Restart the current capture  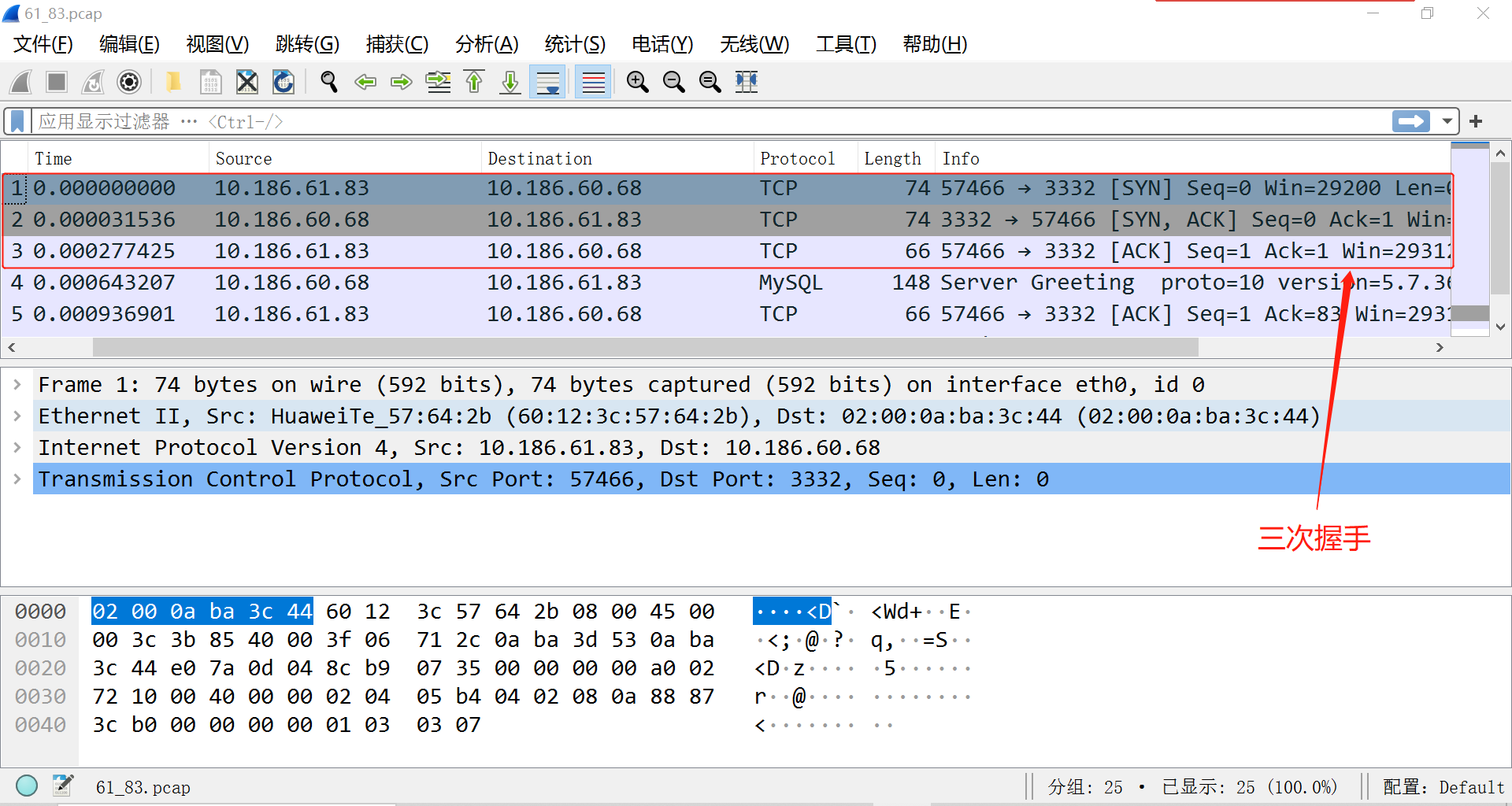click(93, 82)
